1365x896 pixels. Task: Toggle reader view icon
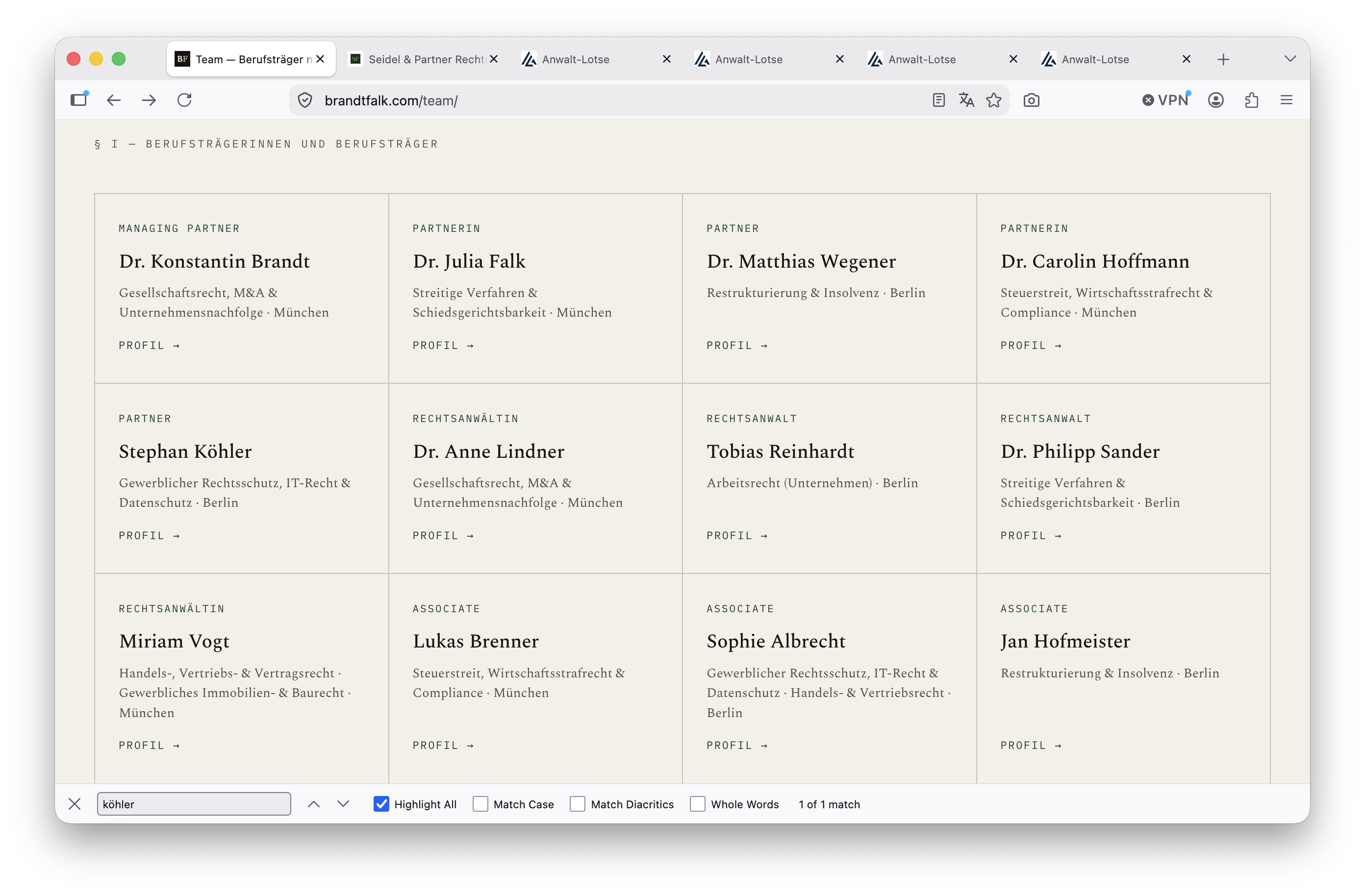coord(938,100)
